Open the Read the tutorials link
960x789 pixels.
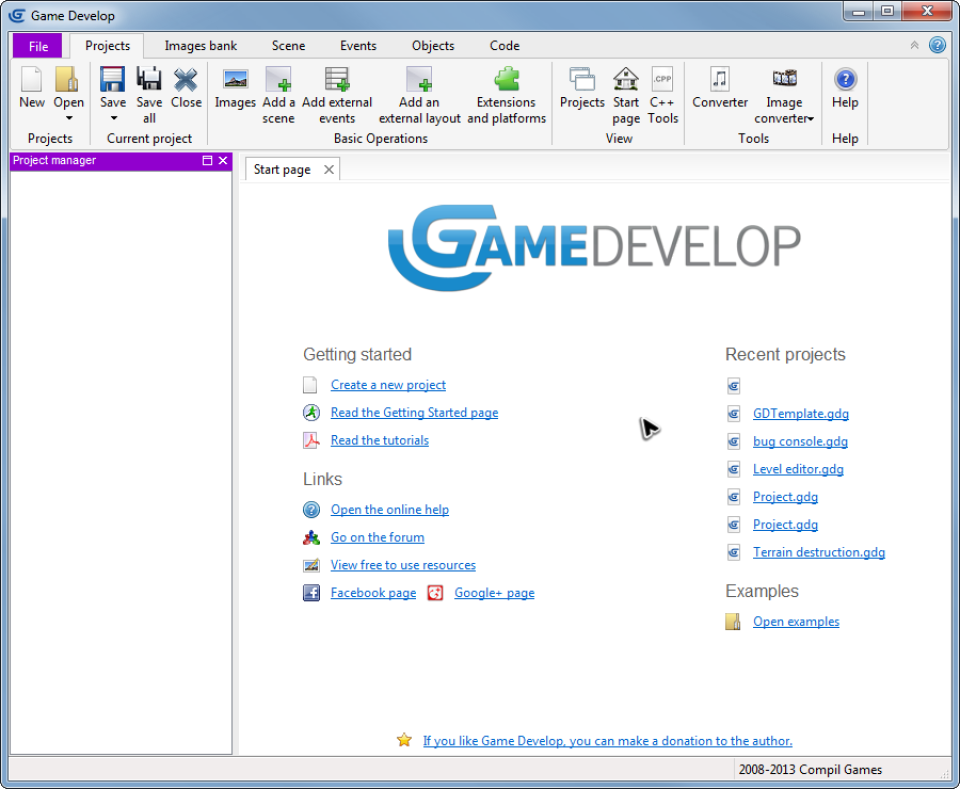coord(379,440)
